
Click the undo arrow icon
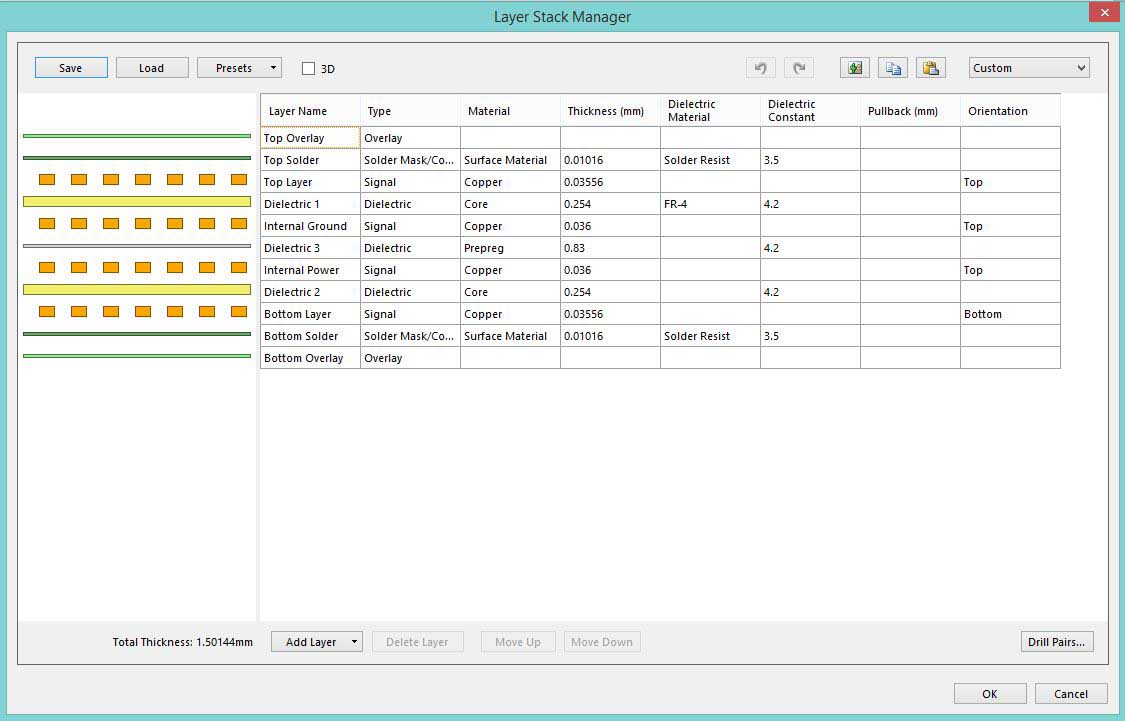click(760, 68)
